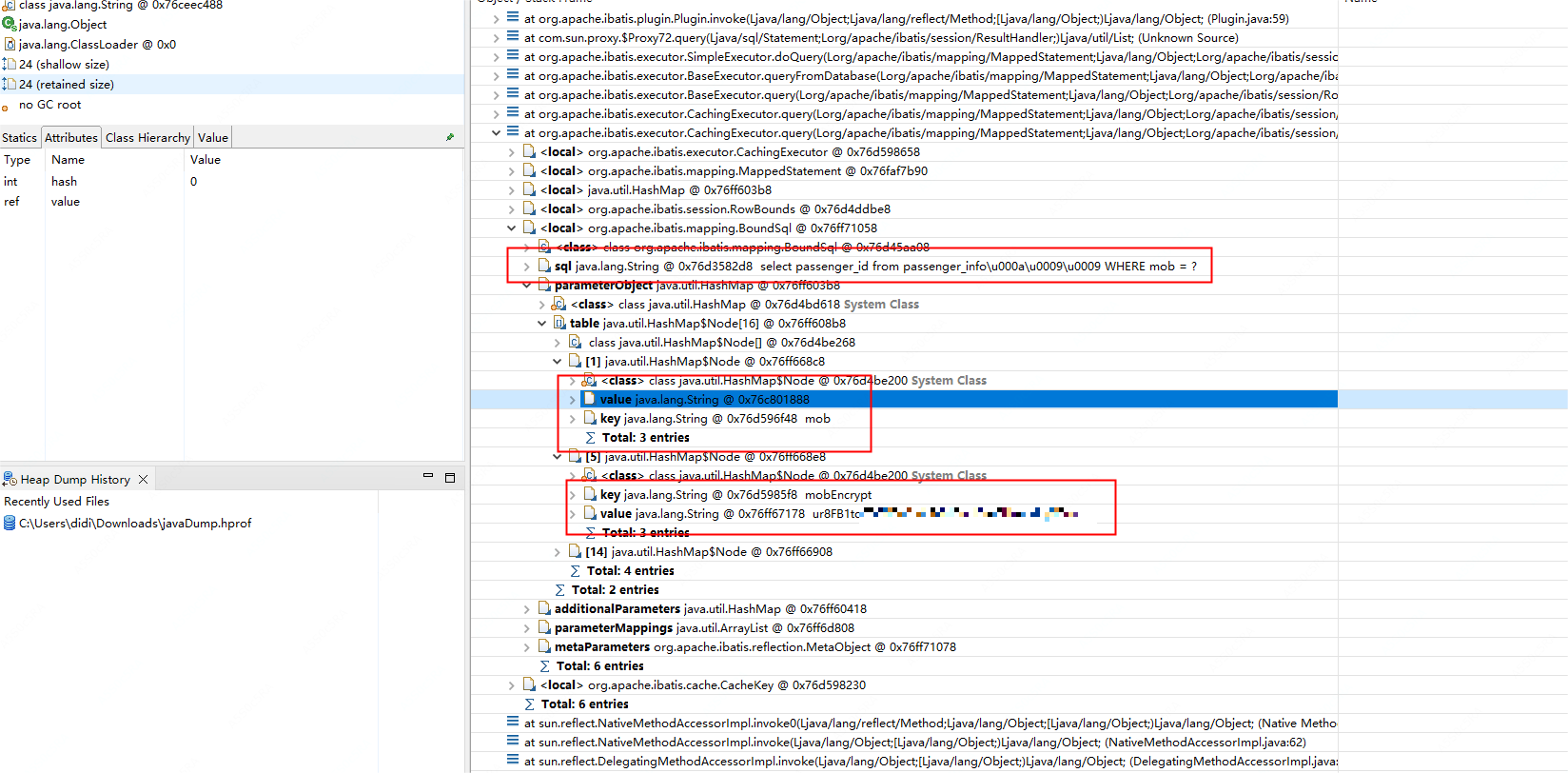Select sql select passenger_id statement text
The width and height of the screenshot is (1568, 773).
pos(978,266)
